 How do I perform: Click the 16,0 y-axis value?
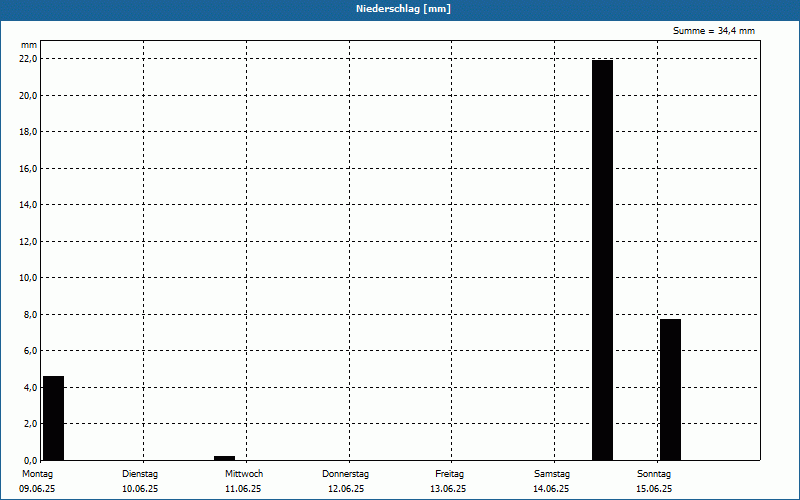(x=29, y=168)
